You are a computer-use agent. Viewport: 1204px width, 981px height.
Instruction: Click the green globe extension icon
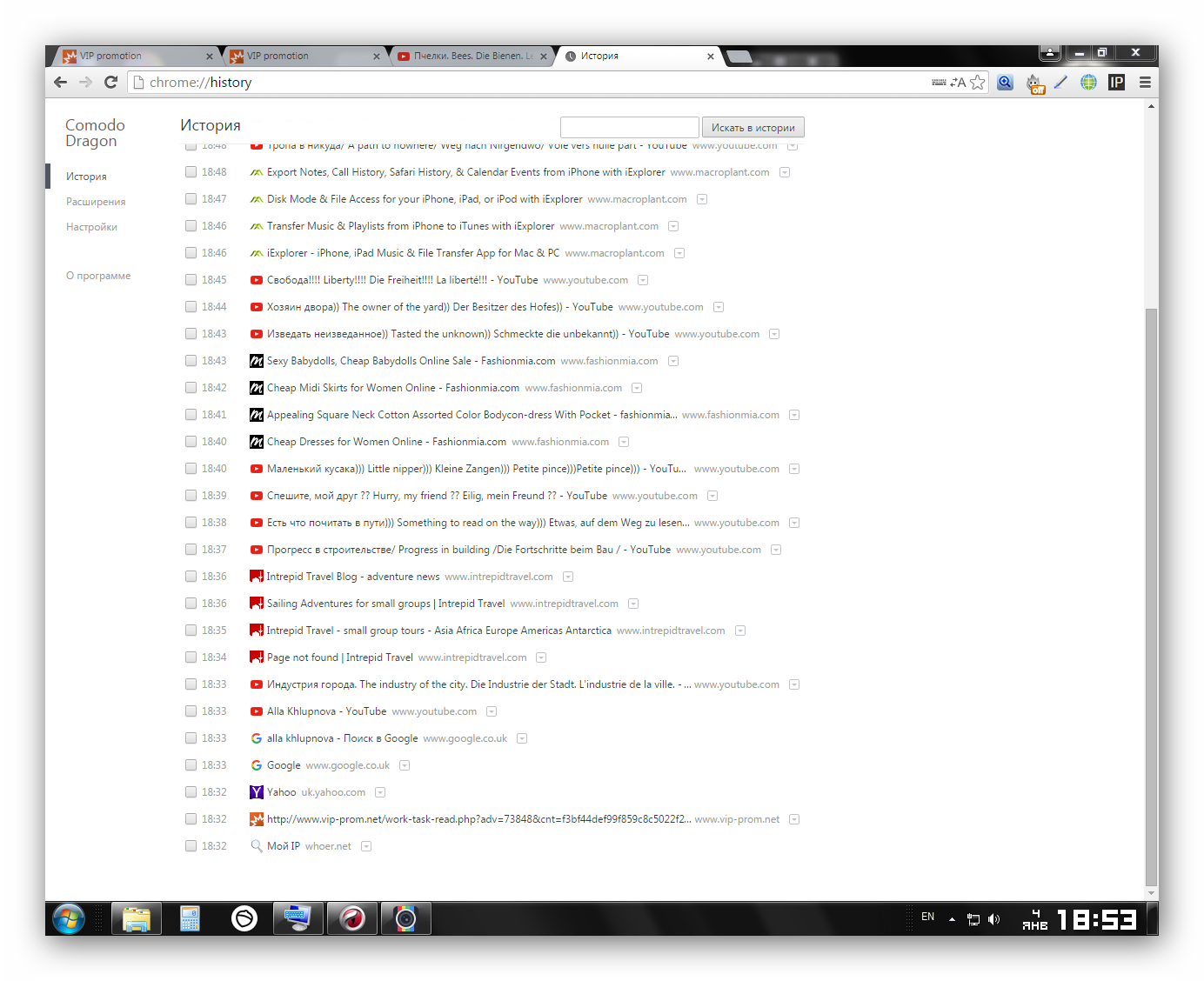(x=1088, y=82)
